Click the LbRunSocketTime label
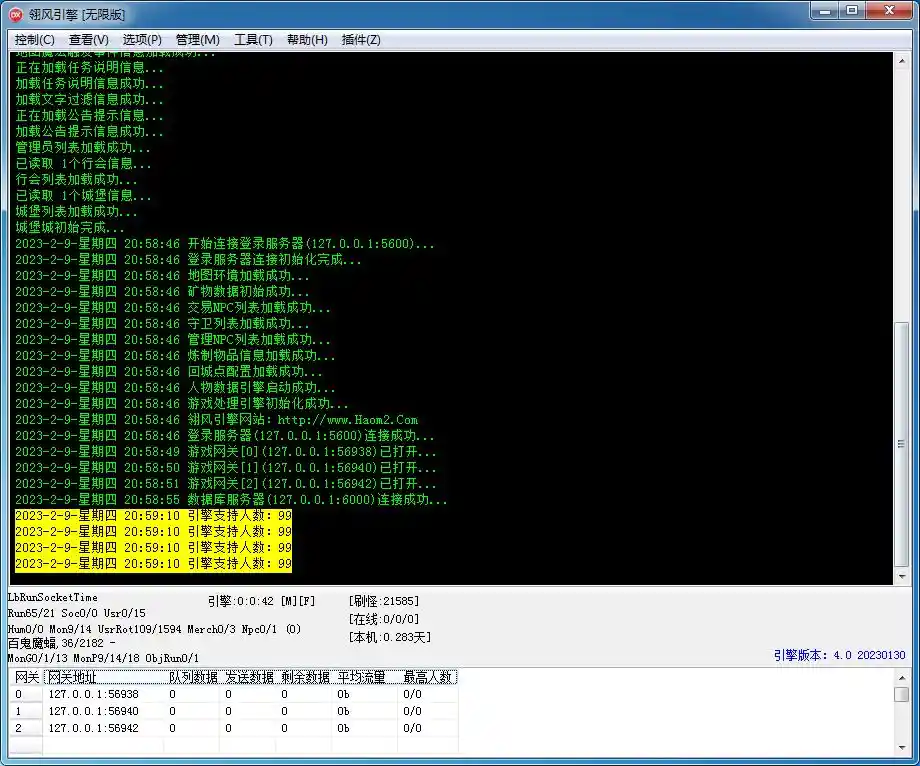This screenshot has width=920, height=766. pyautogui.click(x=53, y=598)
